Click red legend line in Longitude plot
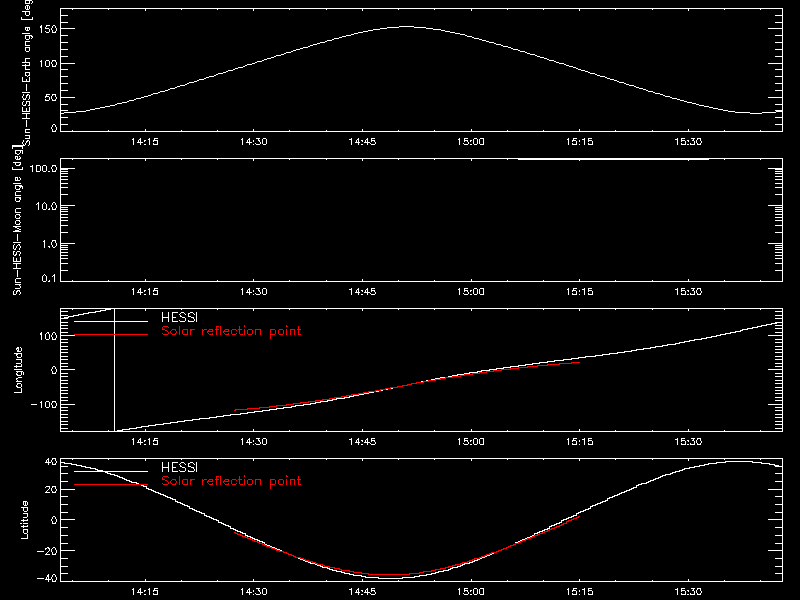 [x=111, y=335]
